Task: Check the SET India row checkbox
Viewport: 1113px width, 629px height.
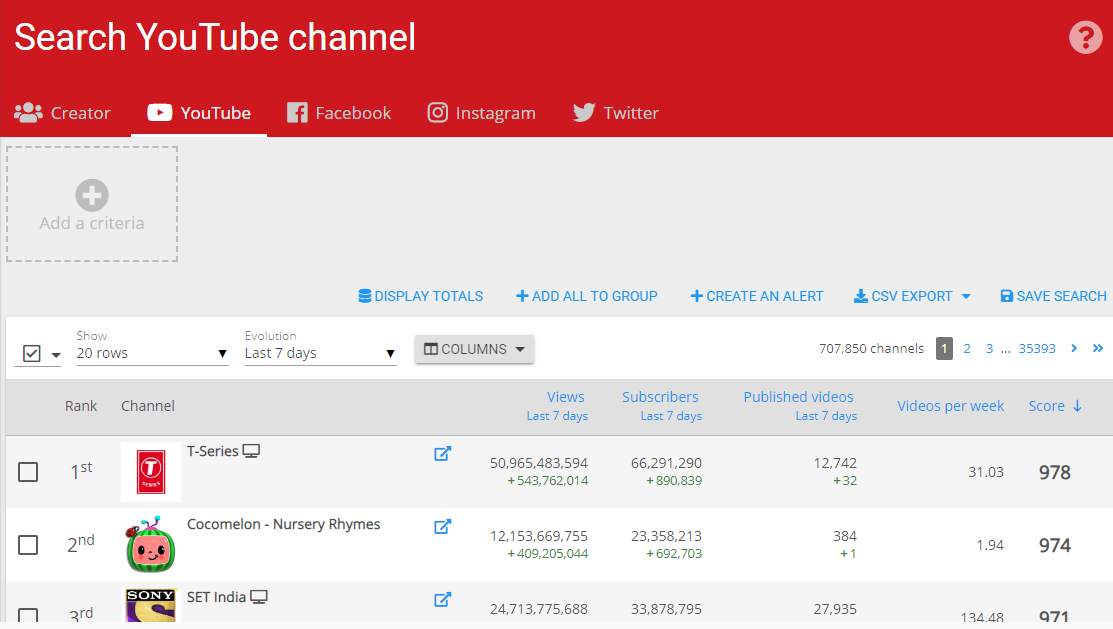Action: (28, 615)
